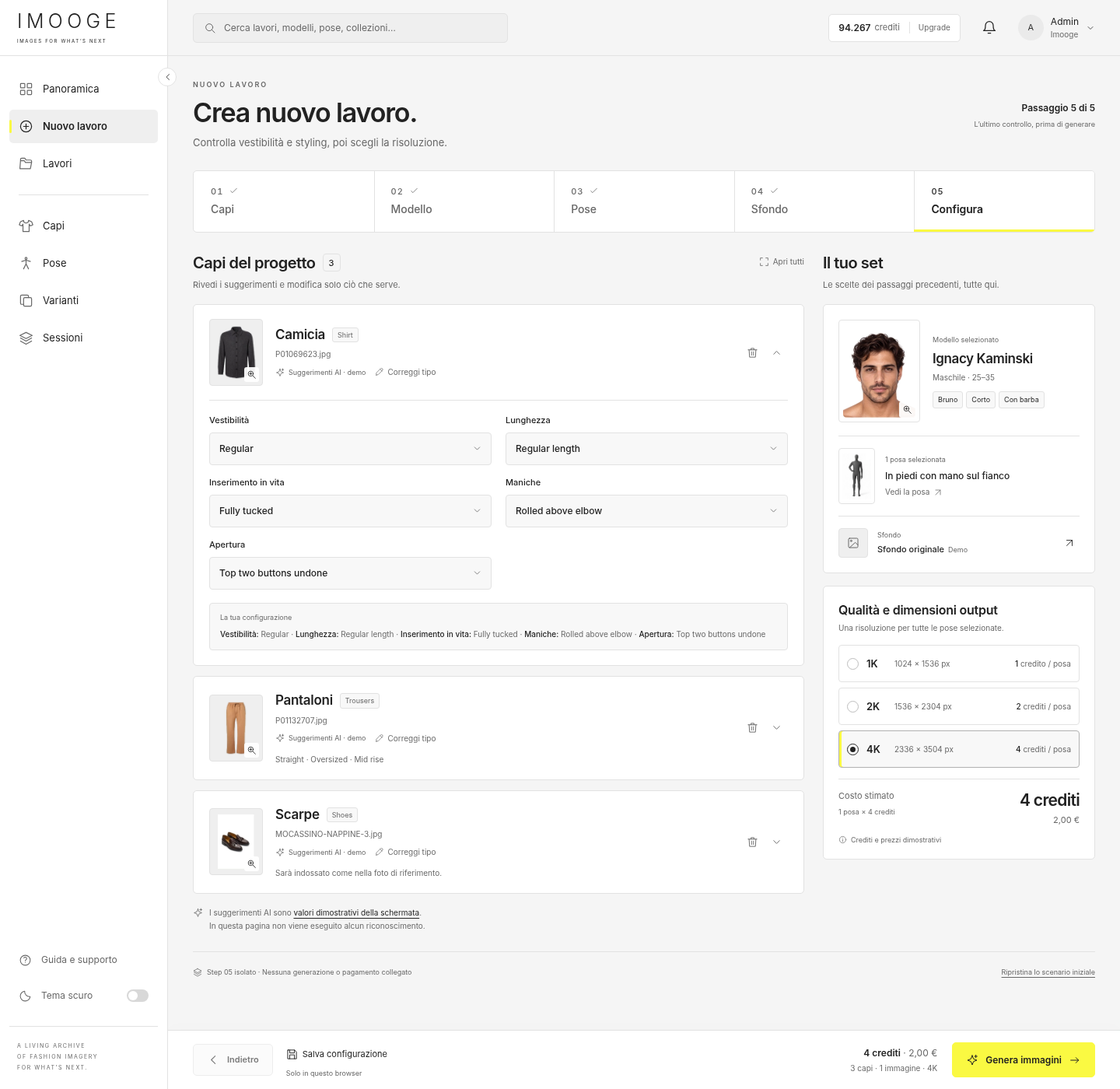Screen dimensions: 1120x1089
Task: Delete the Pantaloni garment with trash icon
Action: (752, 728)
